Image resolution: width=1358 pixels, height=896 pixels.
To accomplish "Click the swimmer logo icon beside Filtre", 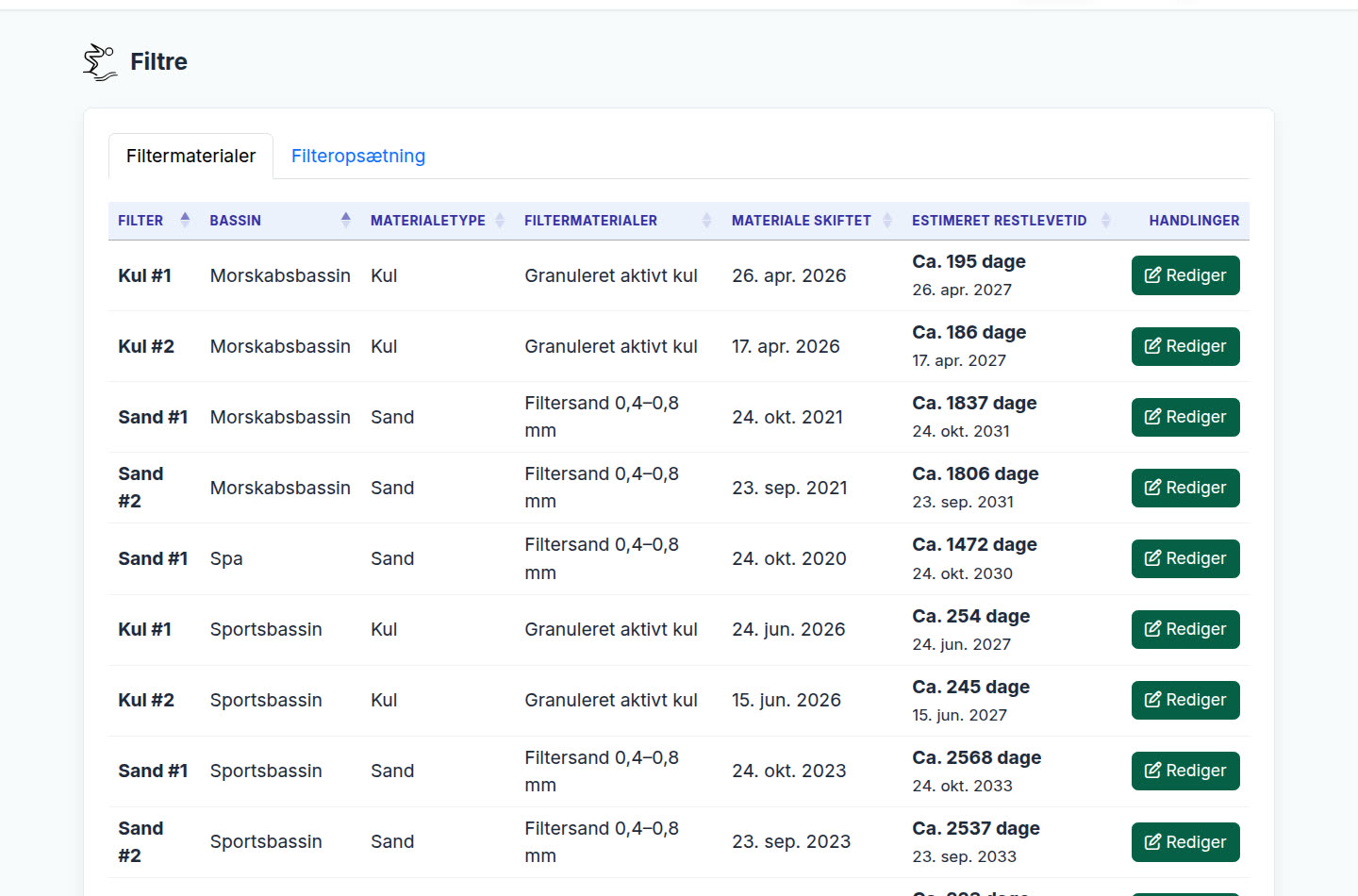I will 100,62.
